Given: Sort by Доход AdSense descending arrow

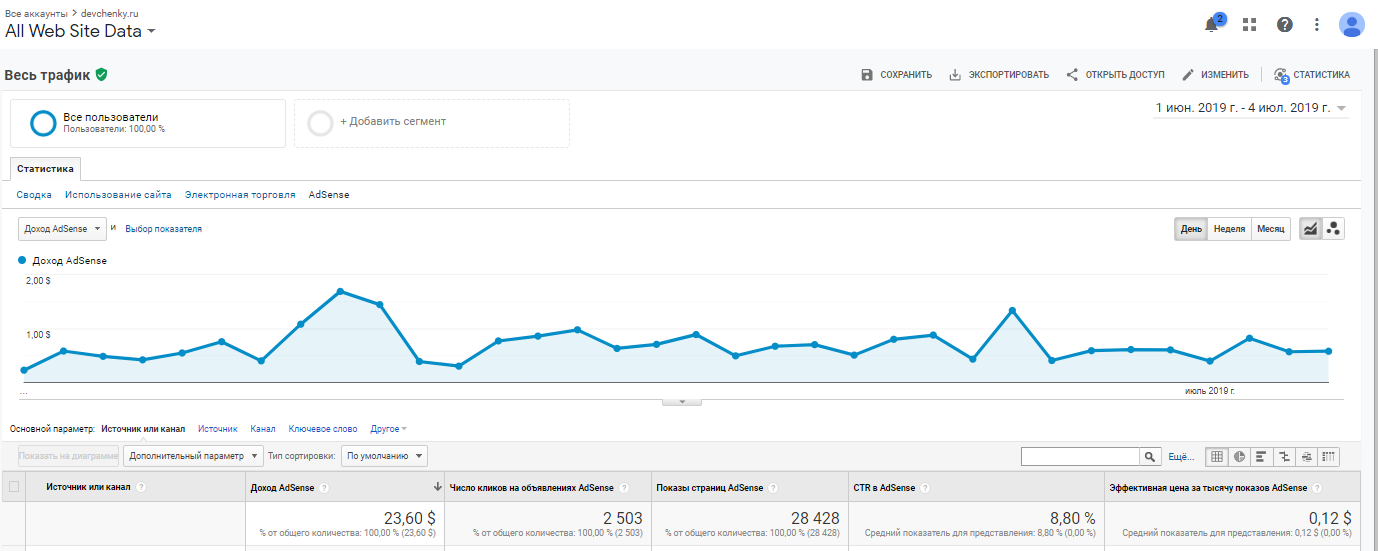Looking at the screenshot, I should coord(437,488).
